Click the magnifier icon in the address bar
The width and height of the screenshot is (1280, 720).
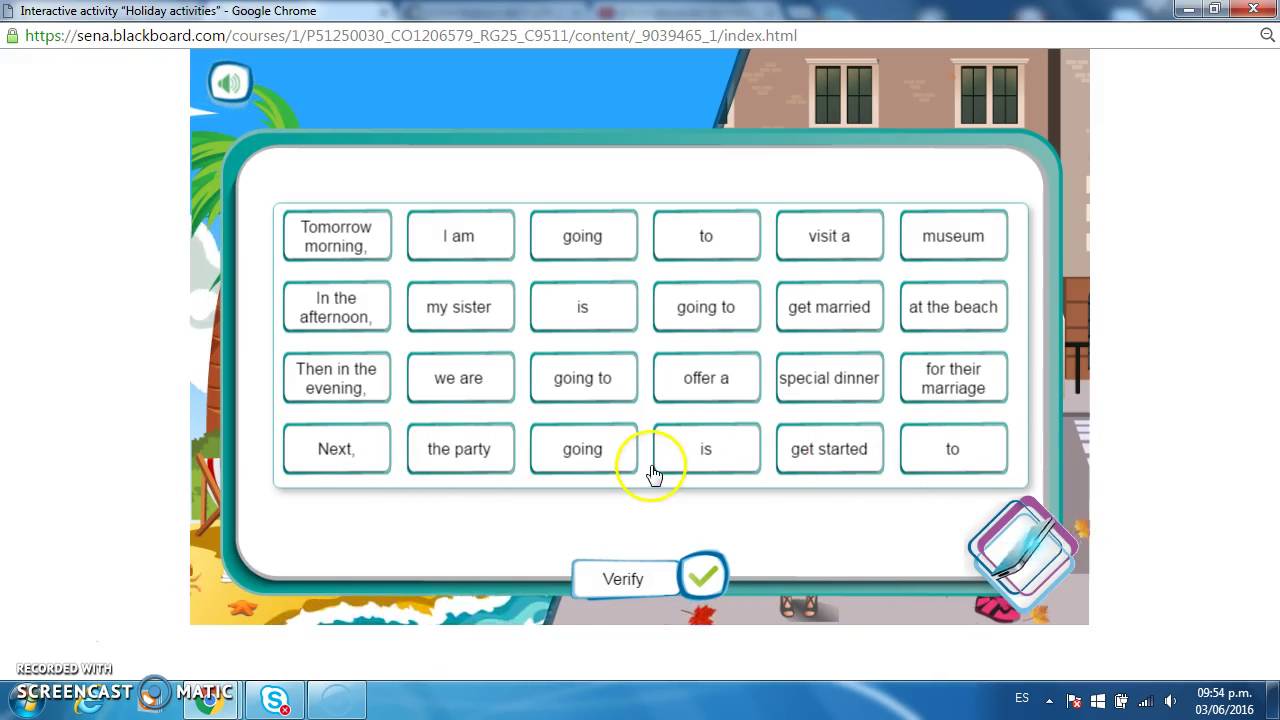click(x=1268, y=35)
